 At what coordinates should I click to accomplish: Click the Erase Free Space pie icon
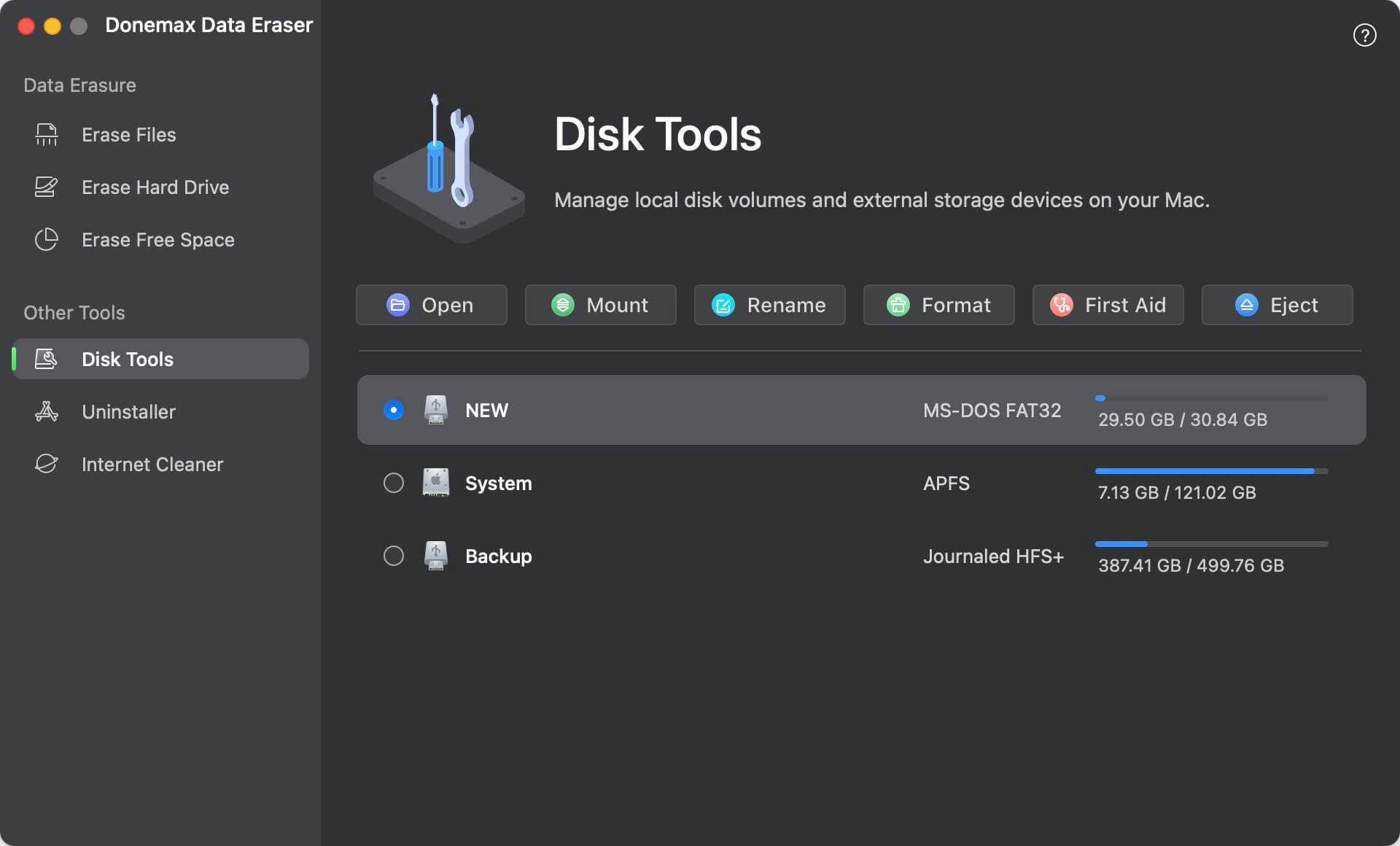point(47,240)
